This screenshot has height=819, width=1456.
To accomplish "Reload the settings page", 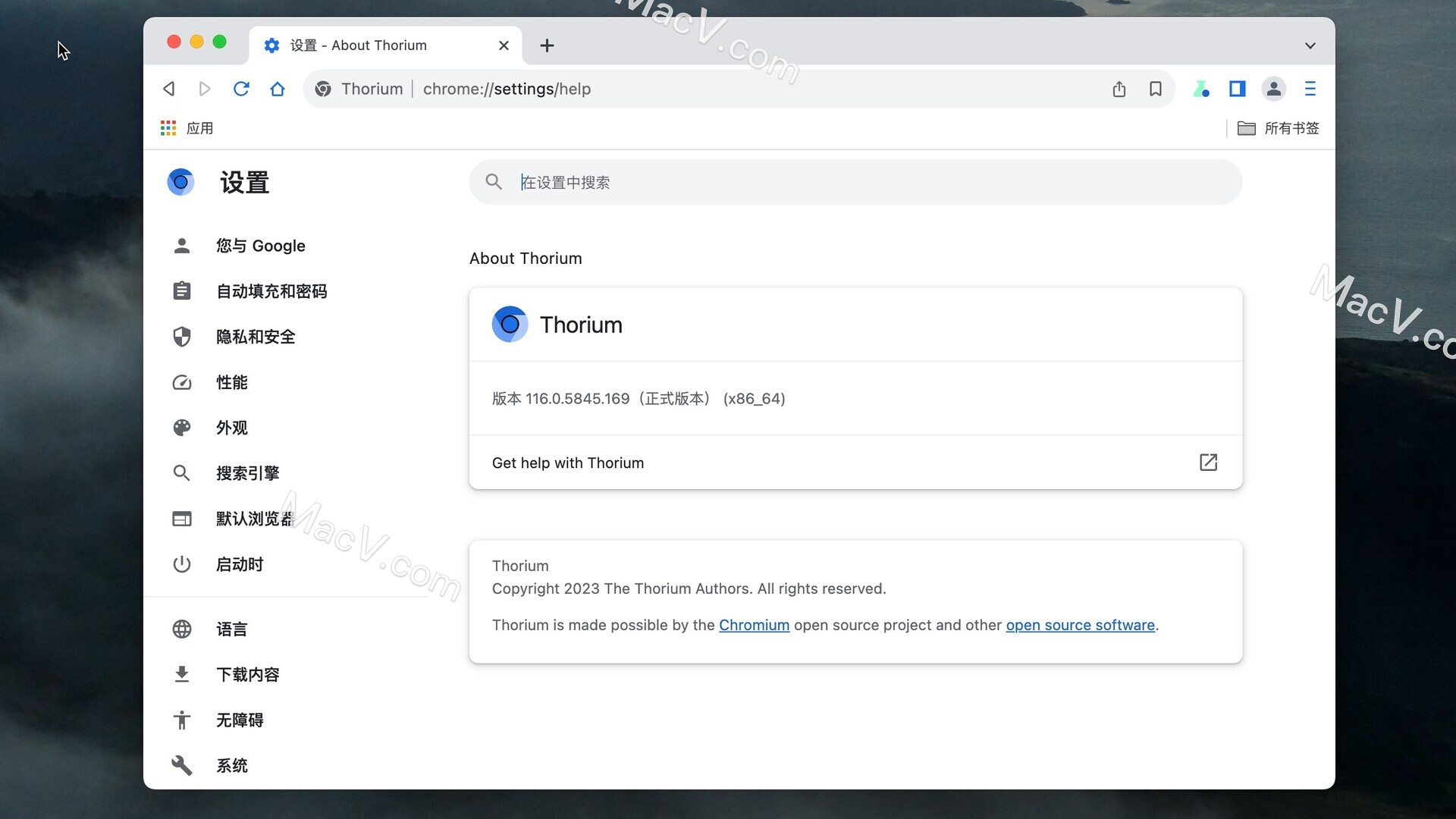I will click(241, 89).
